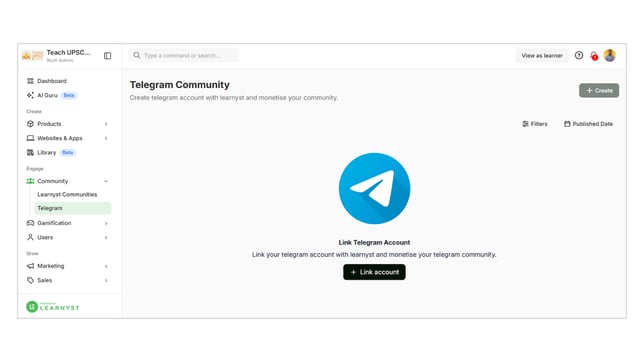Click the Create button

[599, 90]
